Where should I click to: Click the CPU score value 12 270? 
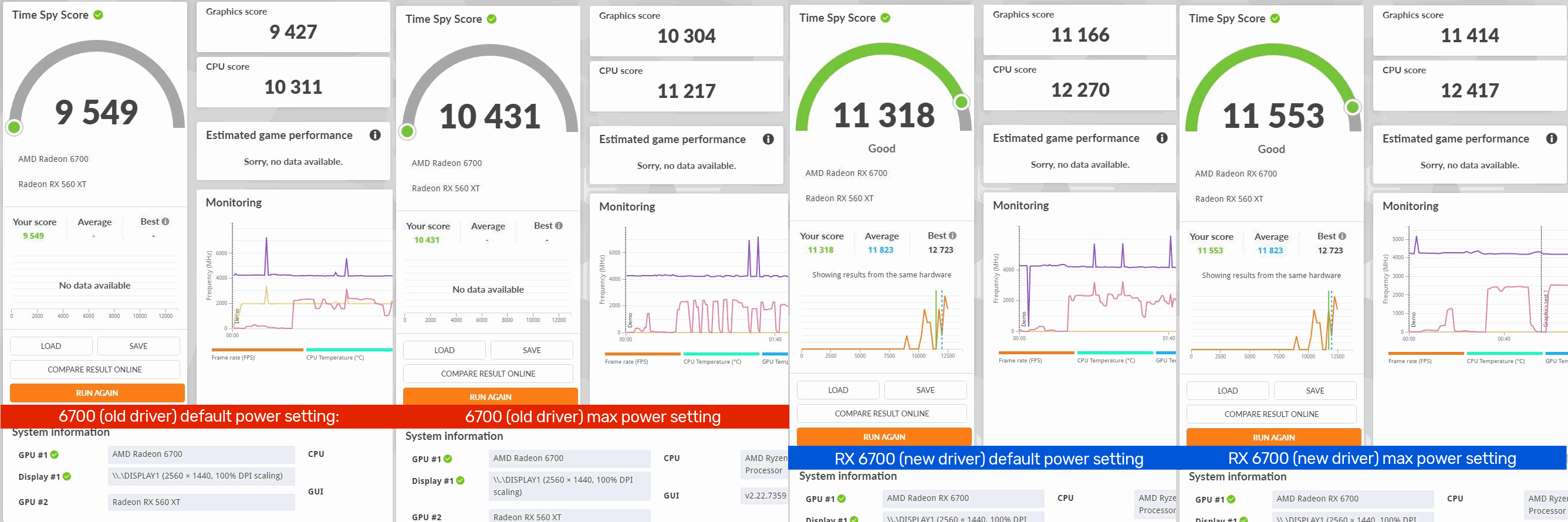(1080, 90)
